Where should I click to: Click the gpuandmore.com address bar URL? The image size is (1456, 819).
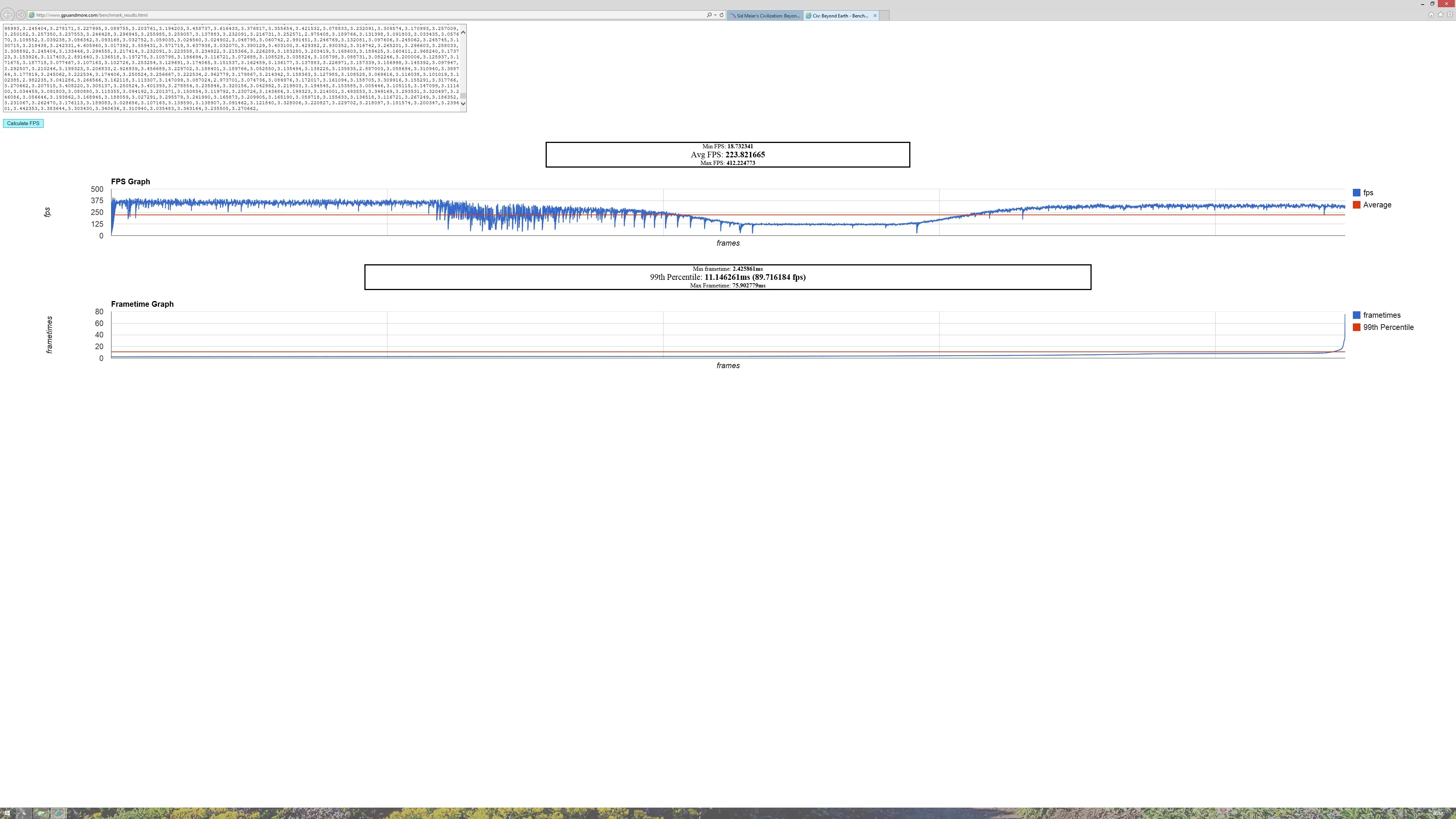click(91, 15)
